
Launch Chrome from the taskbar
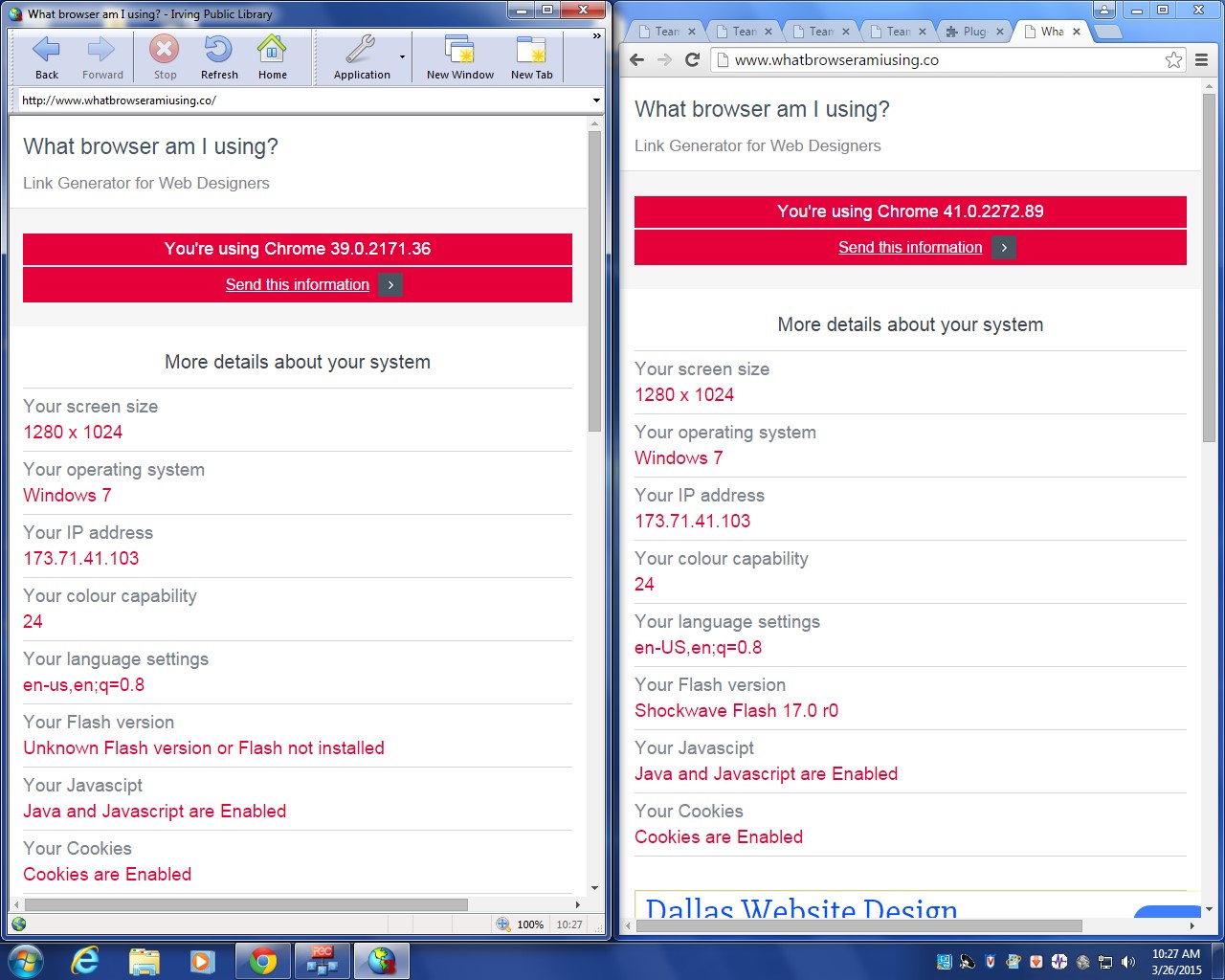tap(262, 960)
